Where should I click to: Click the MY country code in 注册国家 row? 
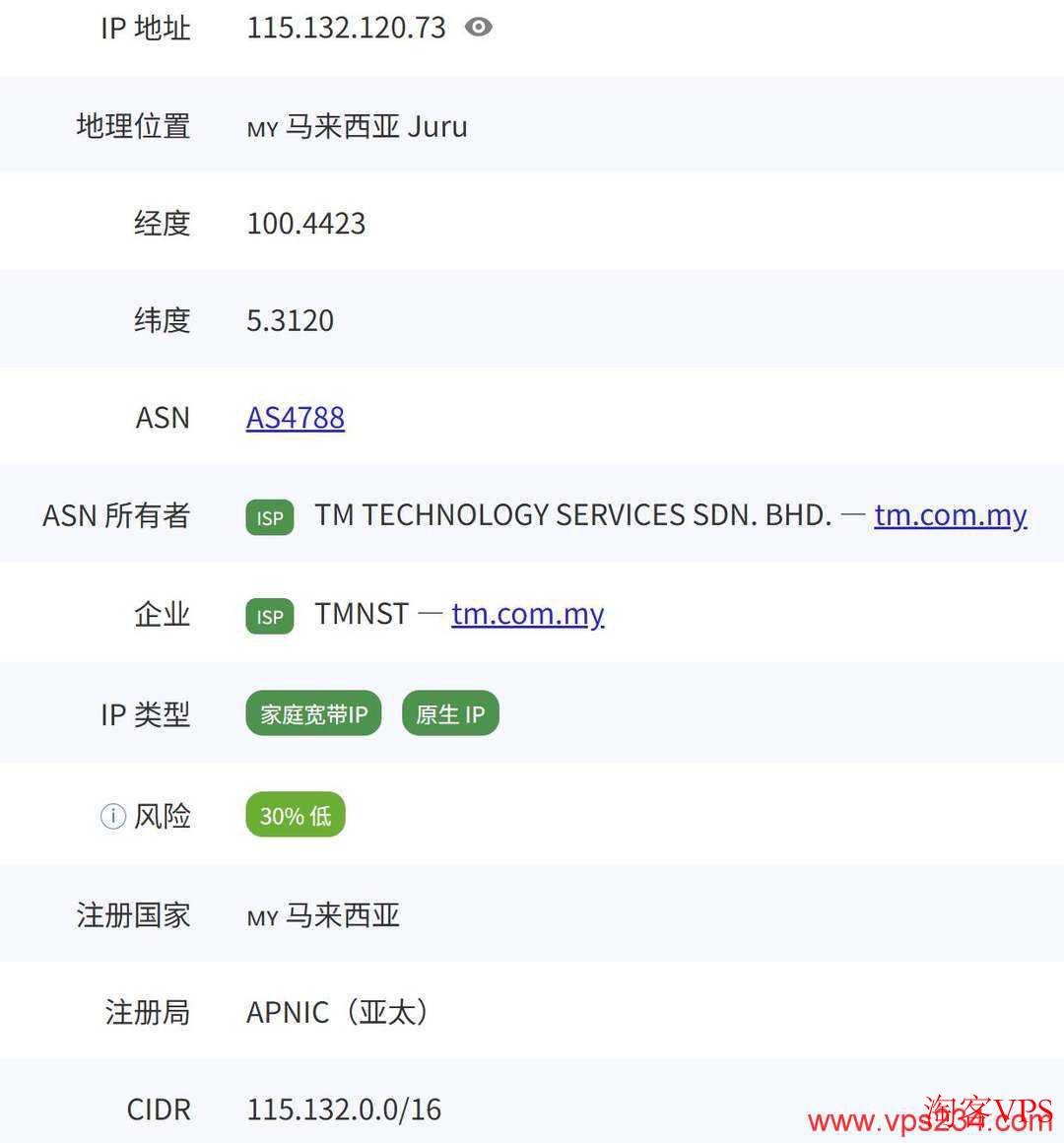point(261,917)
